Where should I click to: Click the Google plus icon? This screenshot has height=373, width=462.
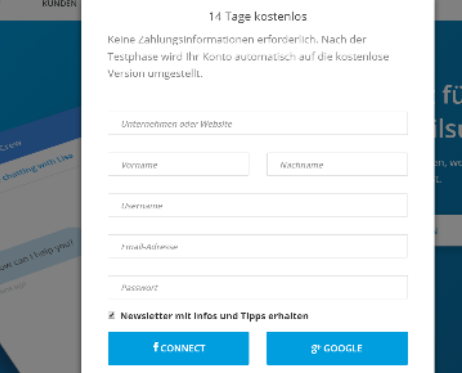point(315,349)
